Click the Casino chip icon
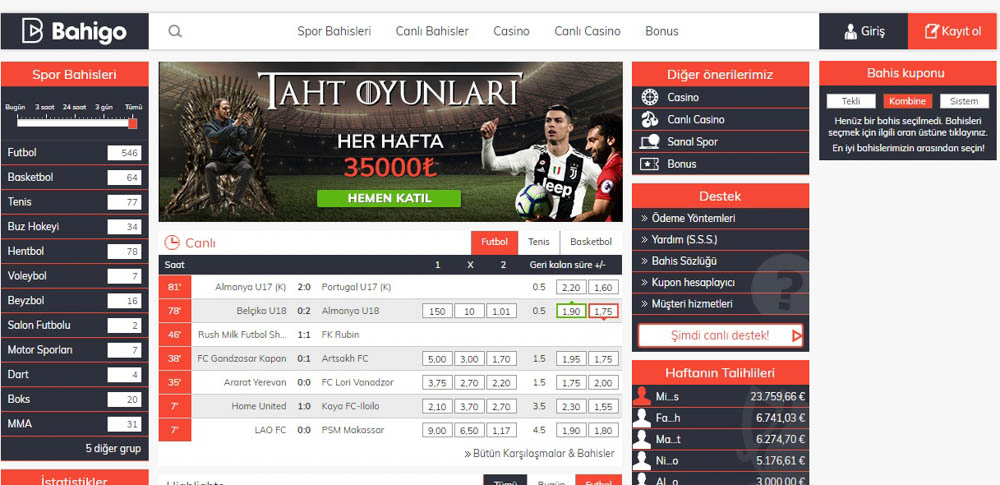Image resolution: width=1000 pixels, height=485 pixels. [x=649, y=98]
